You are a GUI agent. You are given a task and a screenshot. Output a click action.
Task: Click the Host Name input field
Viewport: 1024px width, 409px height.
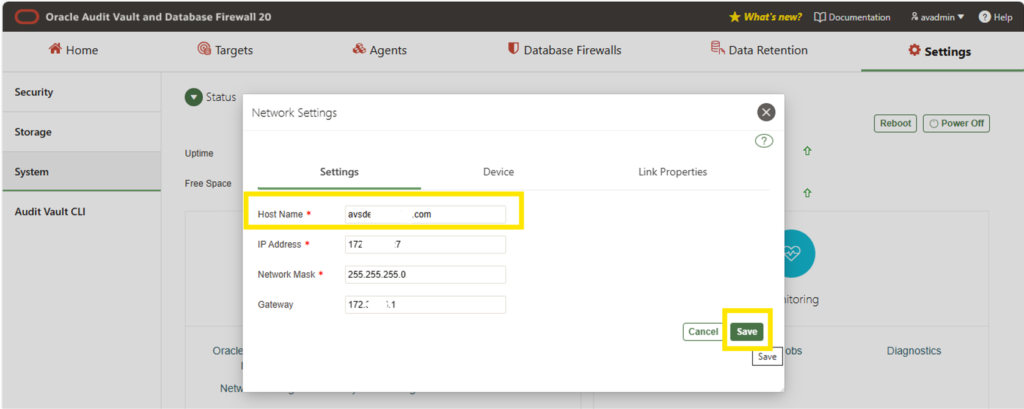425,214
